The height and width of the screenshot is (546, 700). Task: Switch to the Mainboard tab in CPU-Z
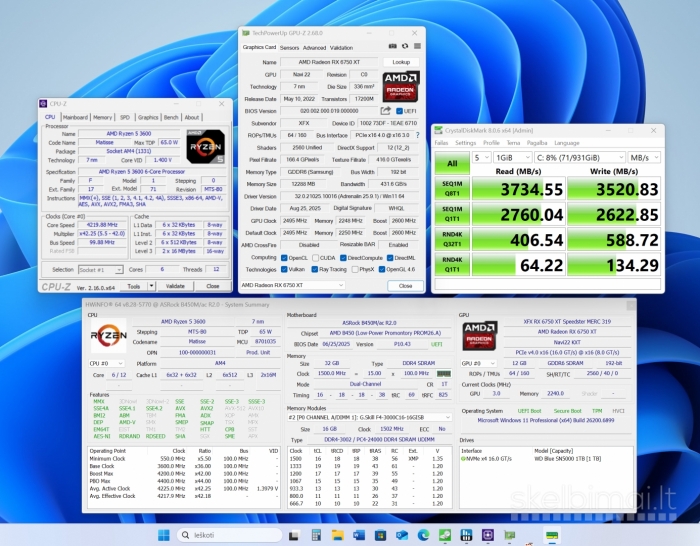pyautogui.click(x=75, y=117)
